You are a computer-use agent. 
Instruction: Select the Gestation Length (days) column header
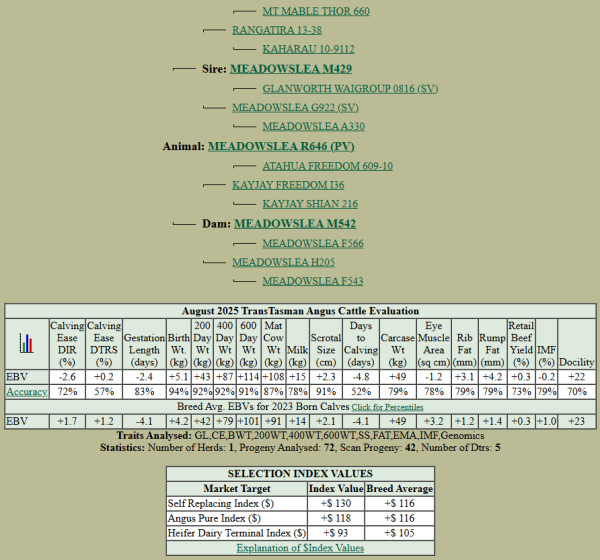pyautogui.click(x=144, y=344)
